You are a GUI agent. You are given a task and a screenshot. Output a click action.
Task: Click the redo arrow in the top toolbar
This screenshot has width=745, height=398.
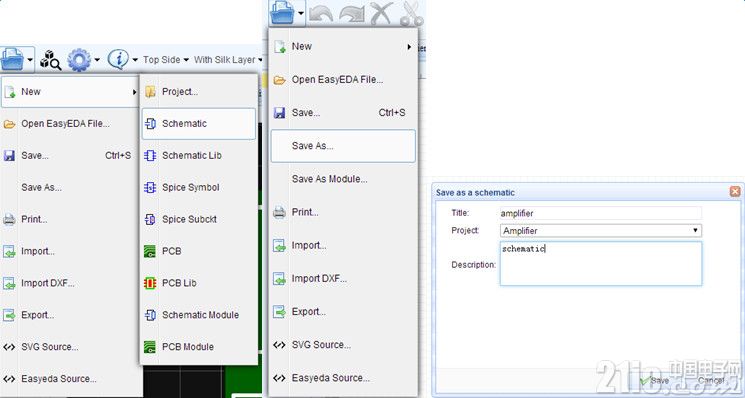point(352,13)
